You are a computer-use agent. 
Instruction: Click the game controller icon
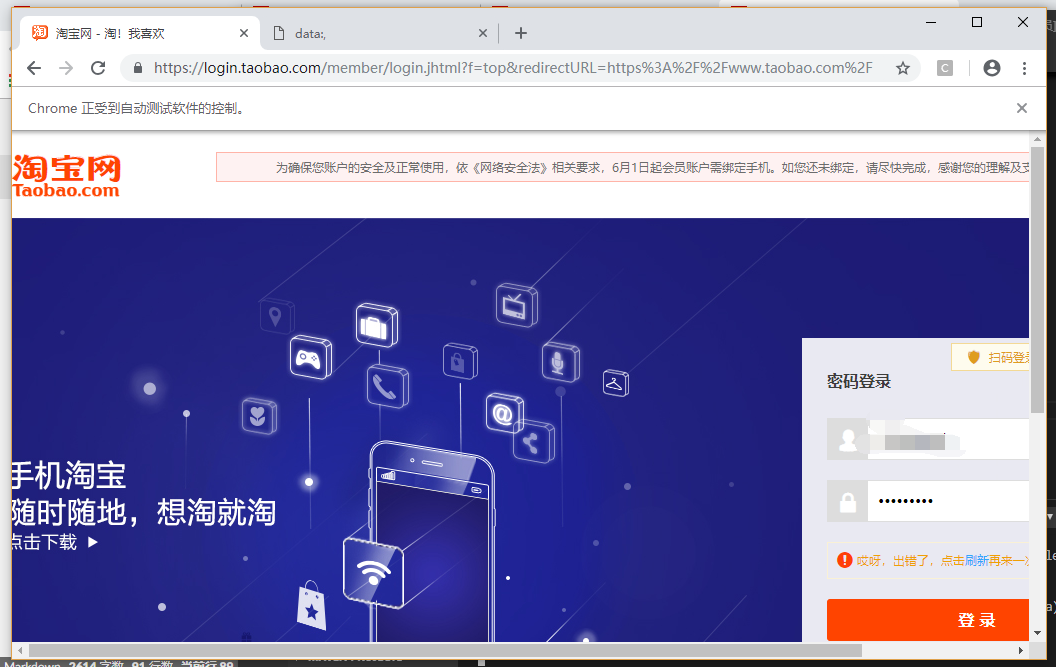[x=310, y=358]
